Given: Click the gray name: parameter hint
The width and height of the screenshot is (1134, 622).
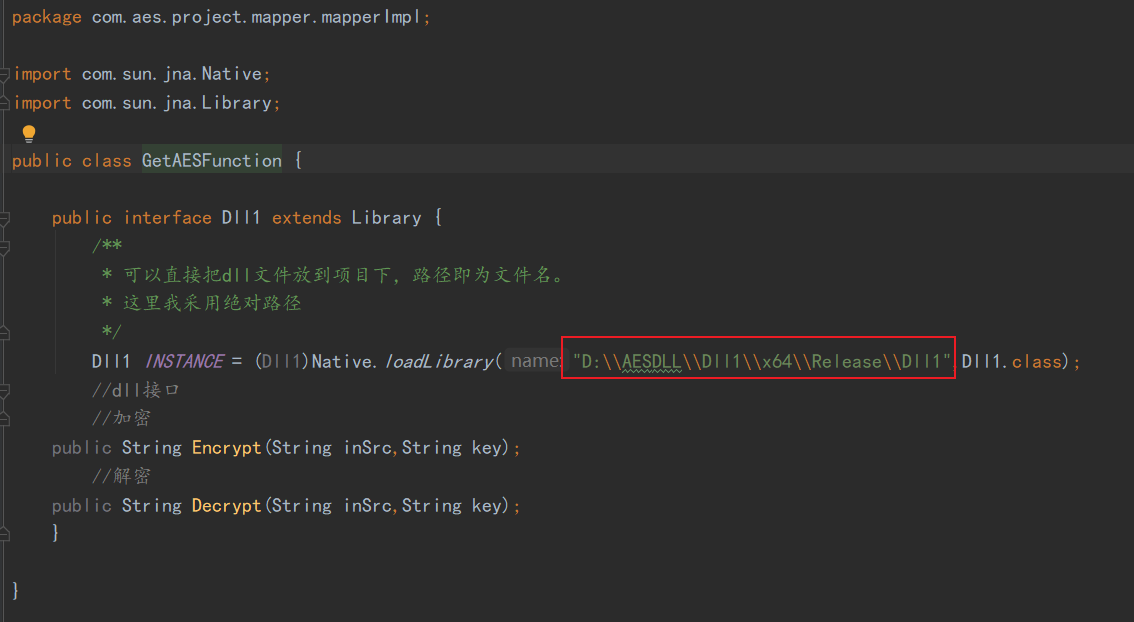Looking at the screenshot, I should point(535,360).
